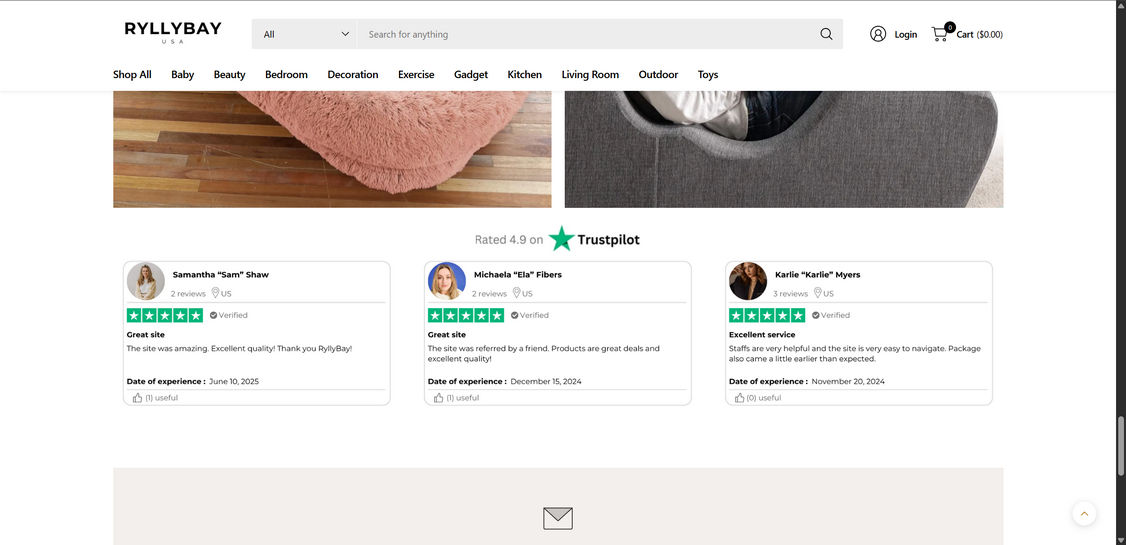Open the Baby category

pyautogui.click(x=182, y=75)
